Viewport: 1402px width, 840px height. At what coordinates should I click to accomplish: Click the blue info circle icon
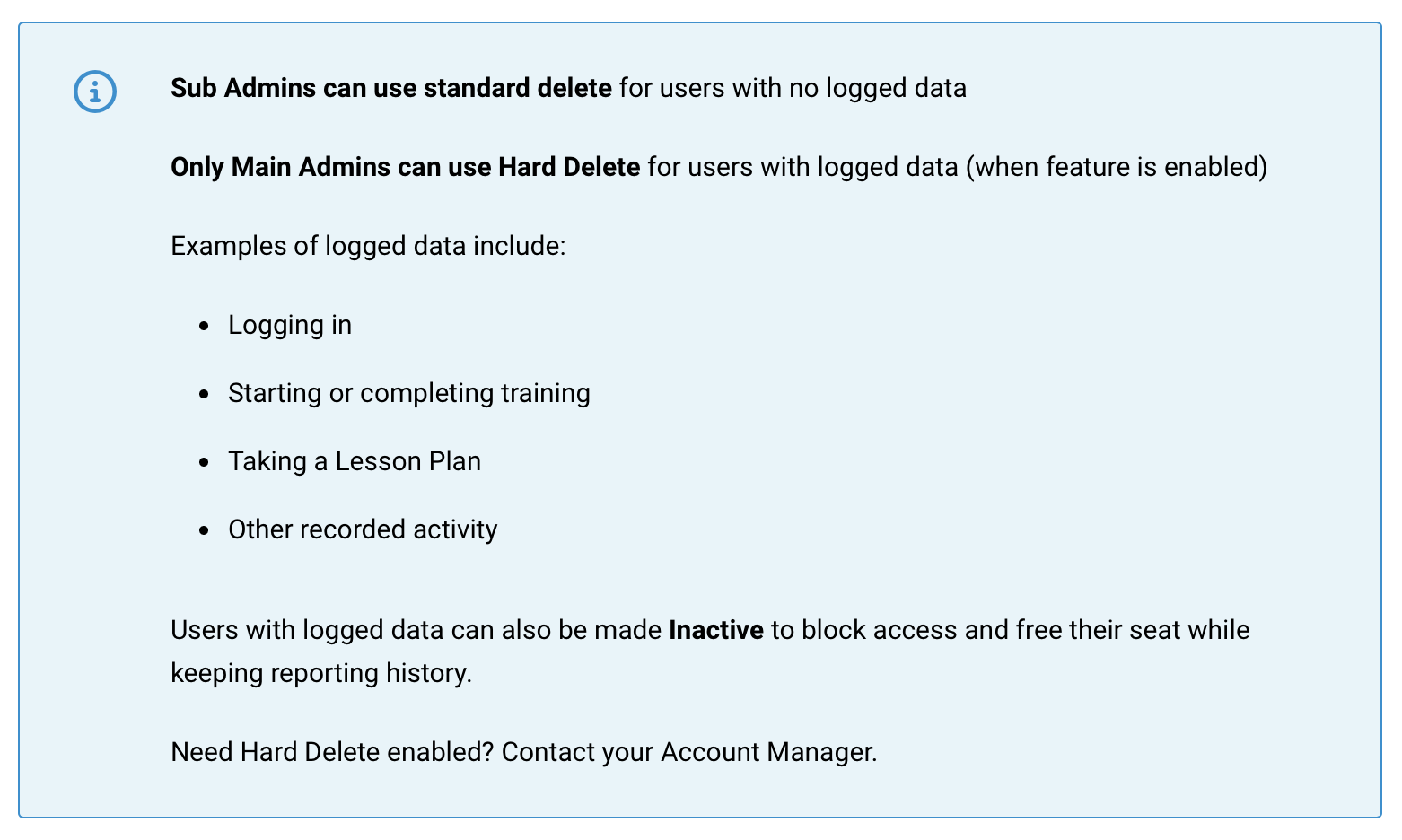tap(95, 92)
